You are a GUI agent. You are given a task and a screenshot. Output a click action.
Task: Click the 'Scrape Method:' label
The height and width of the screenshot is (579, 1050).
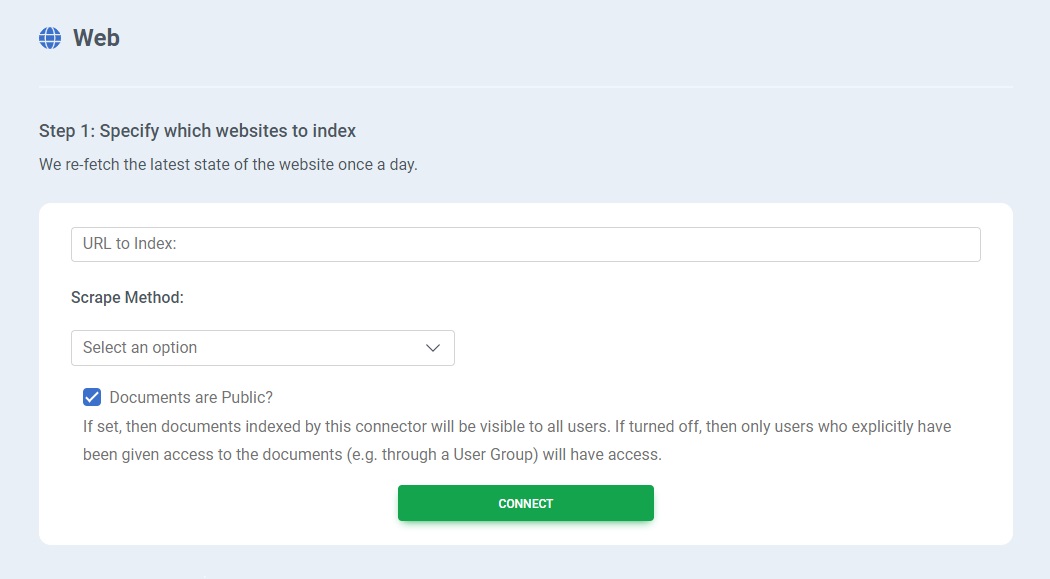pos(127,297)
